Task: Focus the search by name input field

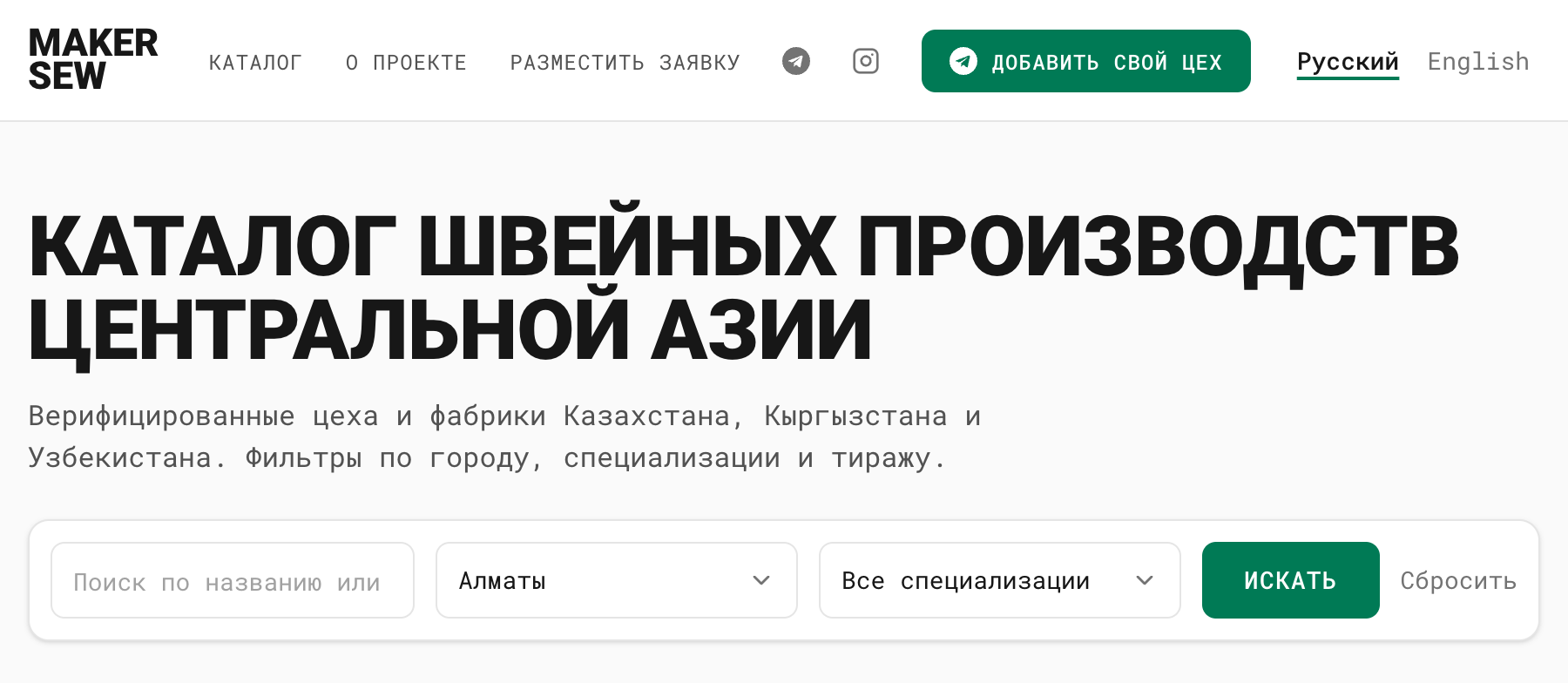Action: [x=233, y=580]
